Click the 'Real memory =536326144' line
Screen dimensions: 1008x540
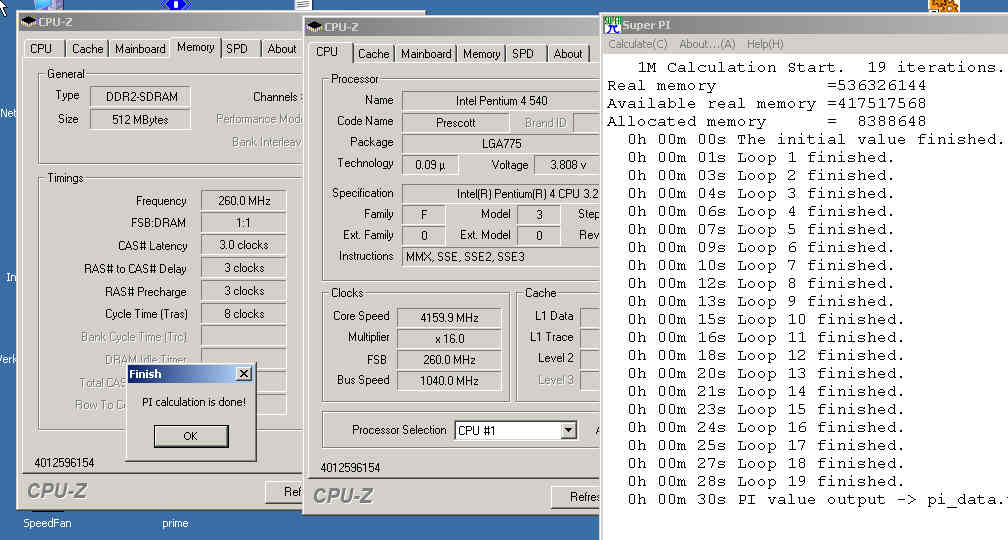pyautogui.click(x=766, y=86)
